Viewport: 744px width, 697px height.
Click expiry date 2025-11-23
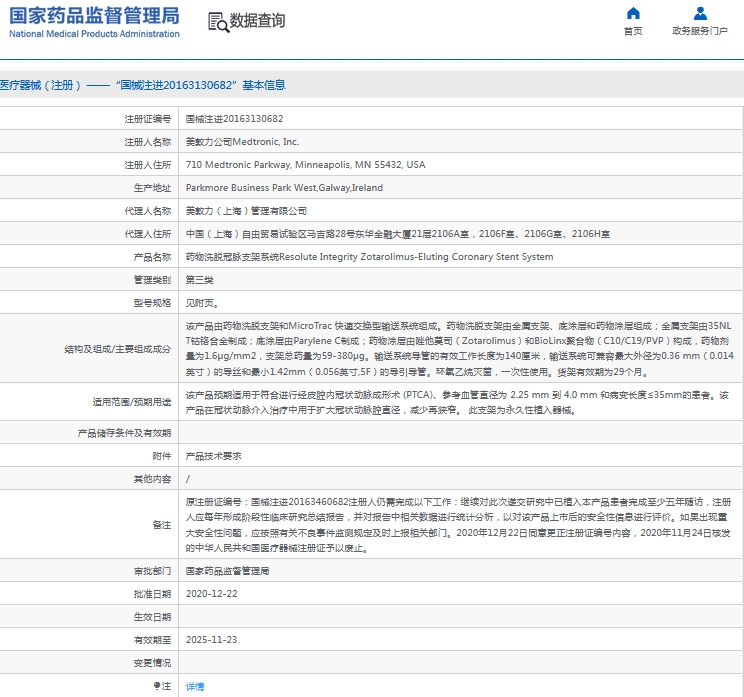click(x=212, y=640)
